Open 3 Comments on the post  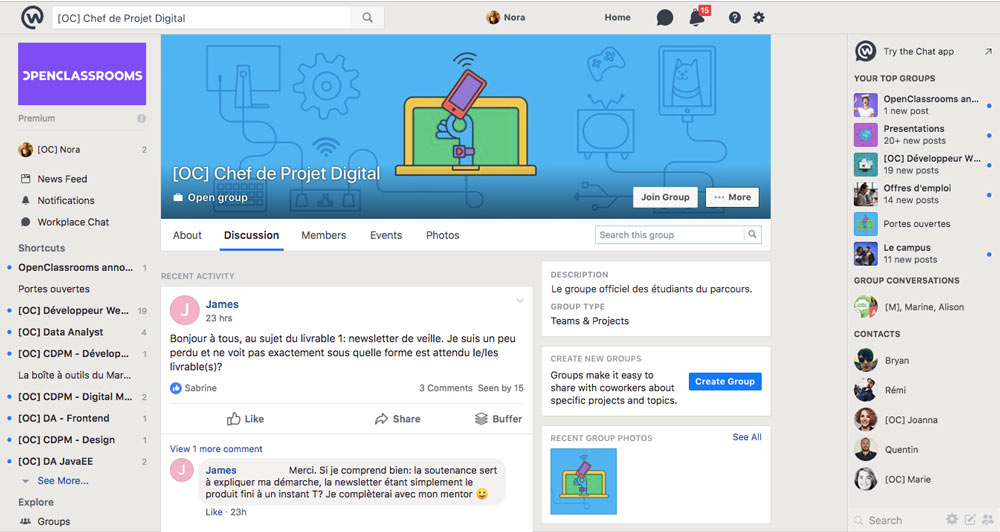(445, 388)
